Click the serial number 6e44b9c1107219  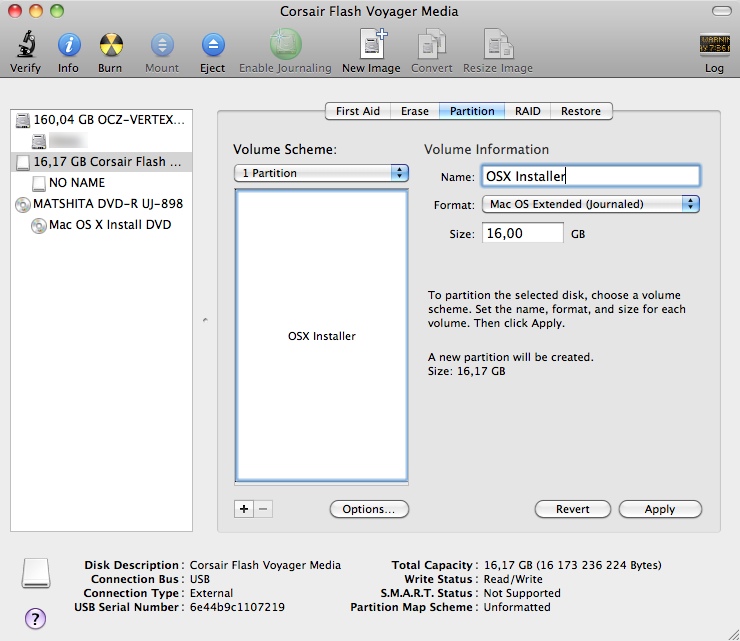pyautogui.click(x=237, y=607)
